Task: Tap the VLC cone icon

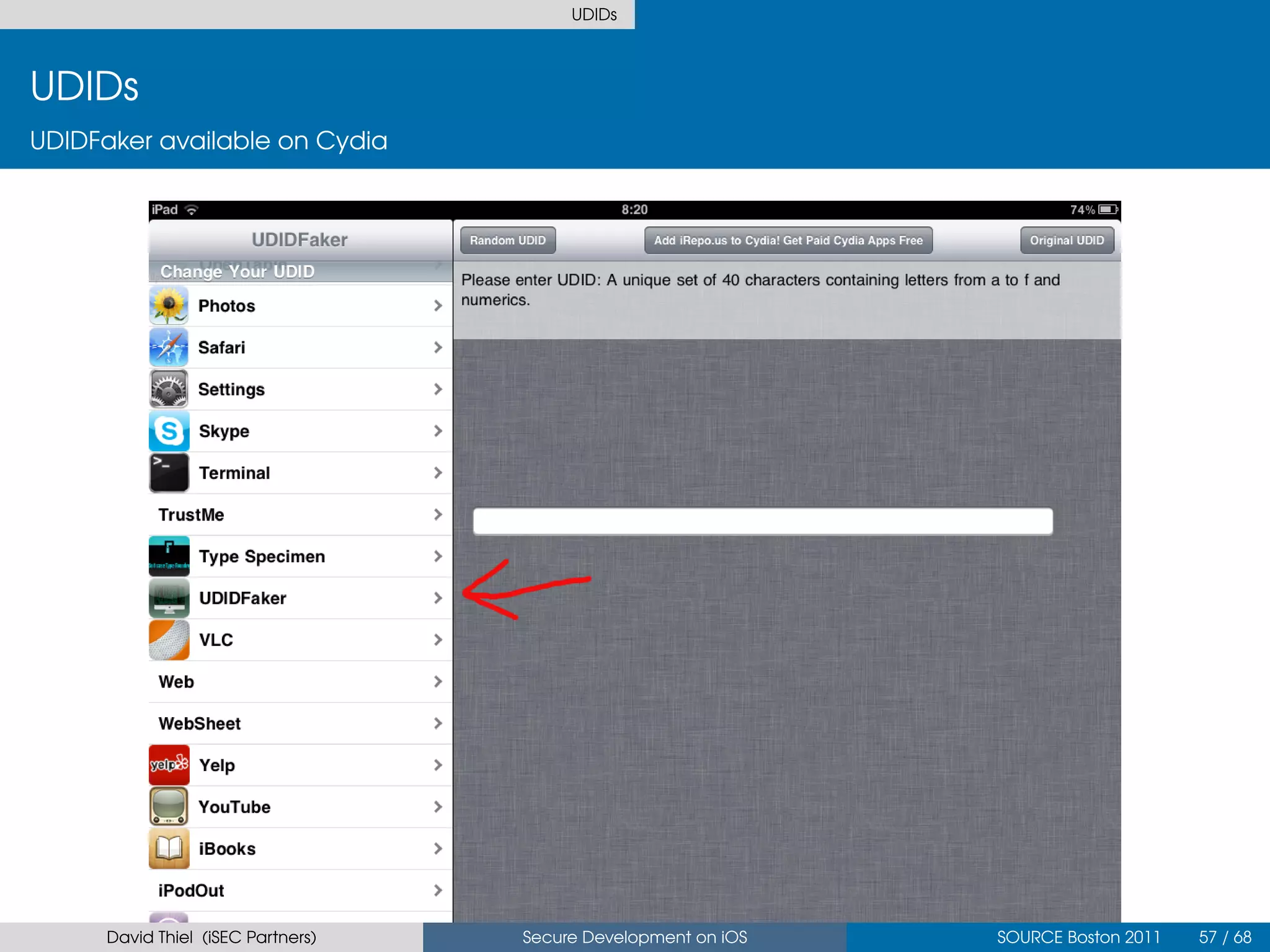Action: tap(169, 640)
